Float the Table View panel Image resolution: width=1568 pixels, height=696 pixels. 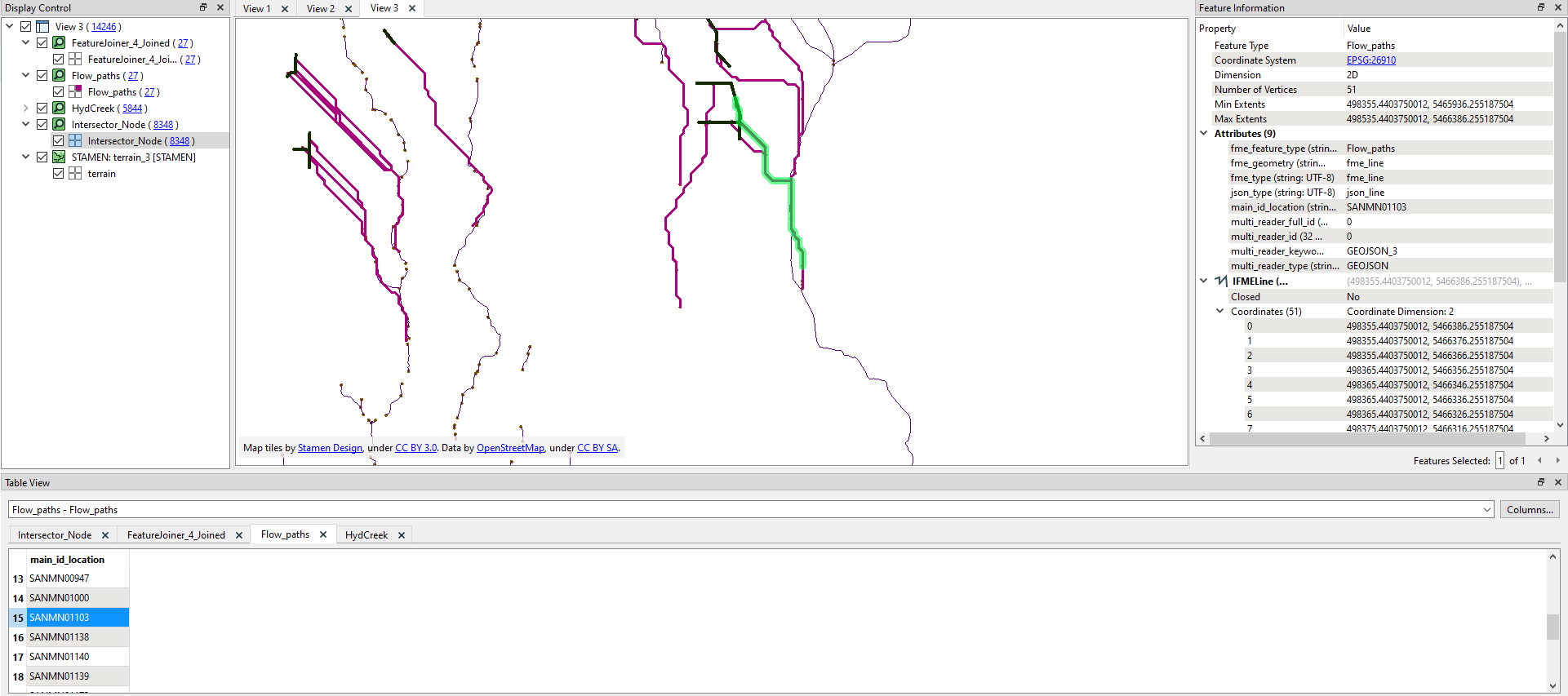tap(1541, 482)
